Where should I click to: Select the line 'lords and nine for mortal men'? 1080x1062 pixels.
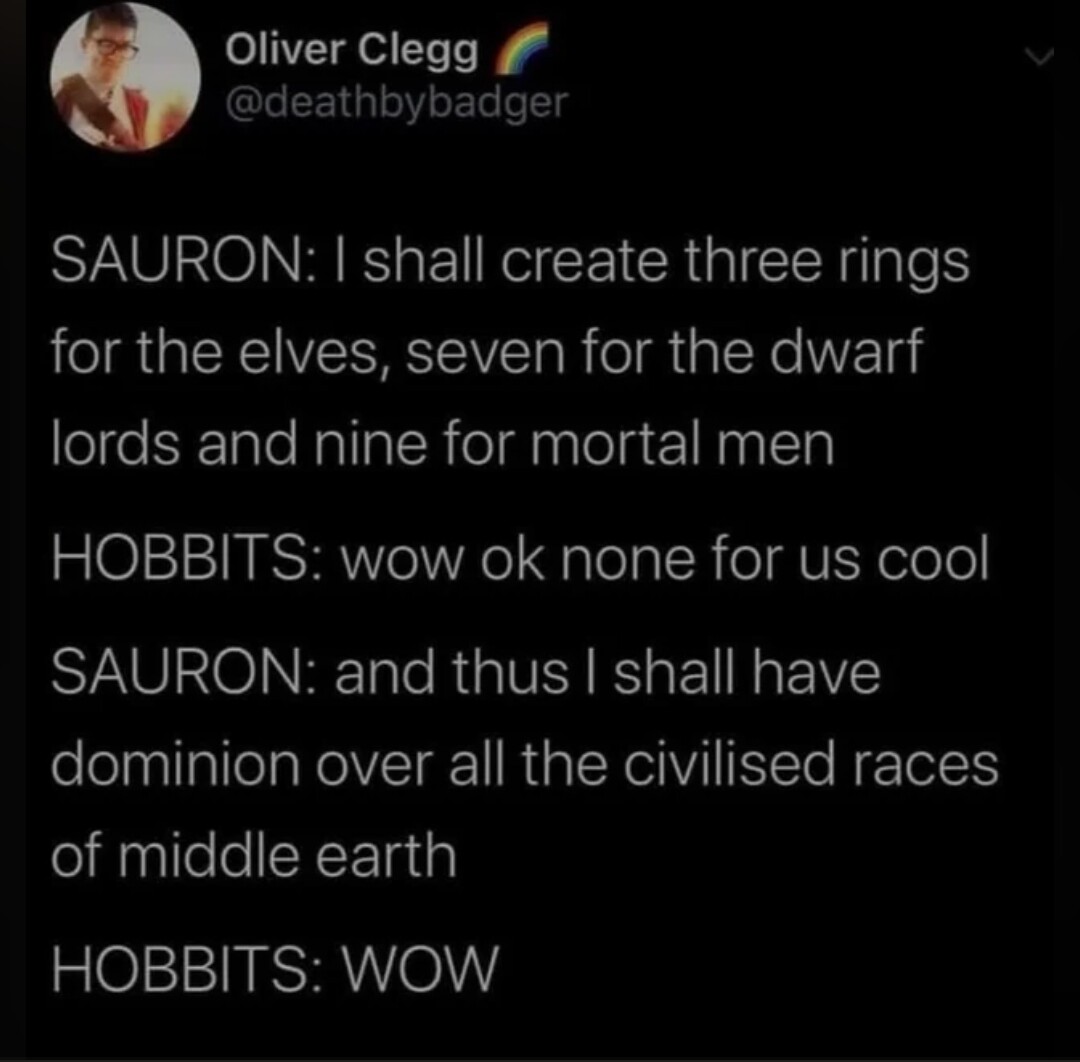[443, 444]
